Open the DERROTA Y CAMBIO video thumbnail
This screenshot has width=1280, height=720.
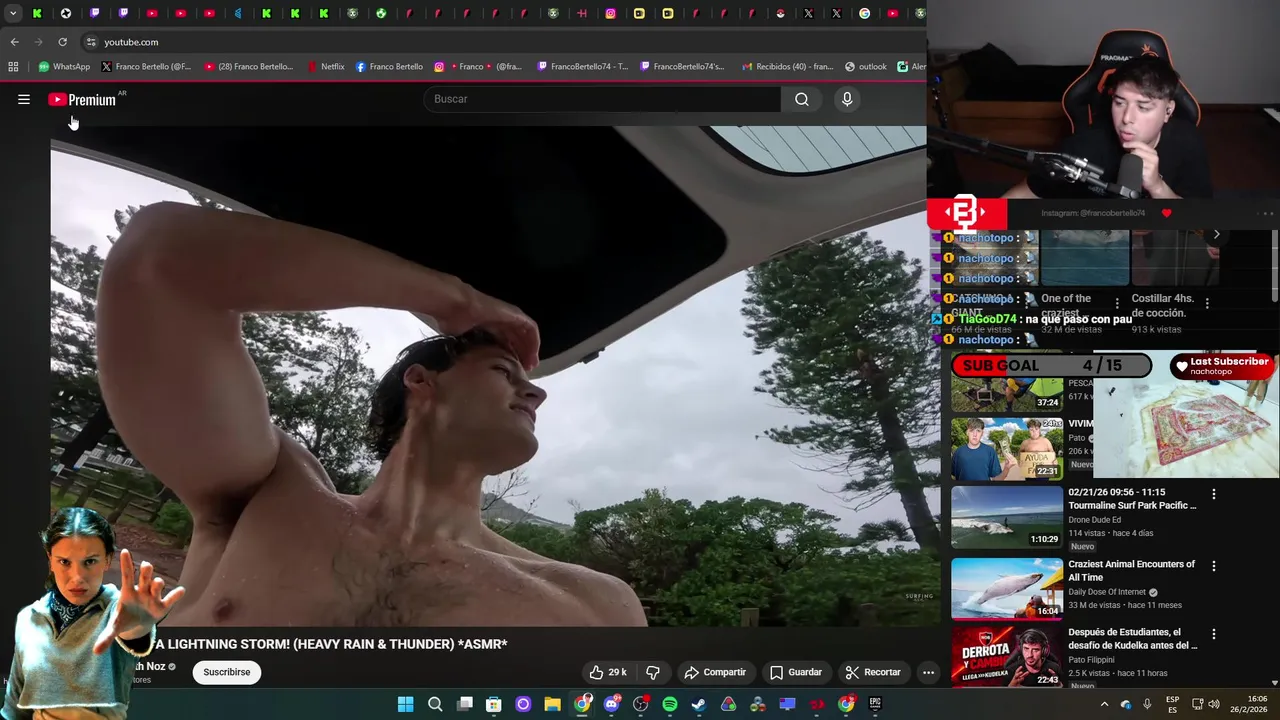(x=1007, y=657)
